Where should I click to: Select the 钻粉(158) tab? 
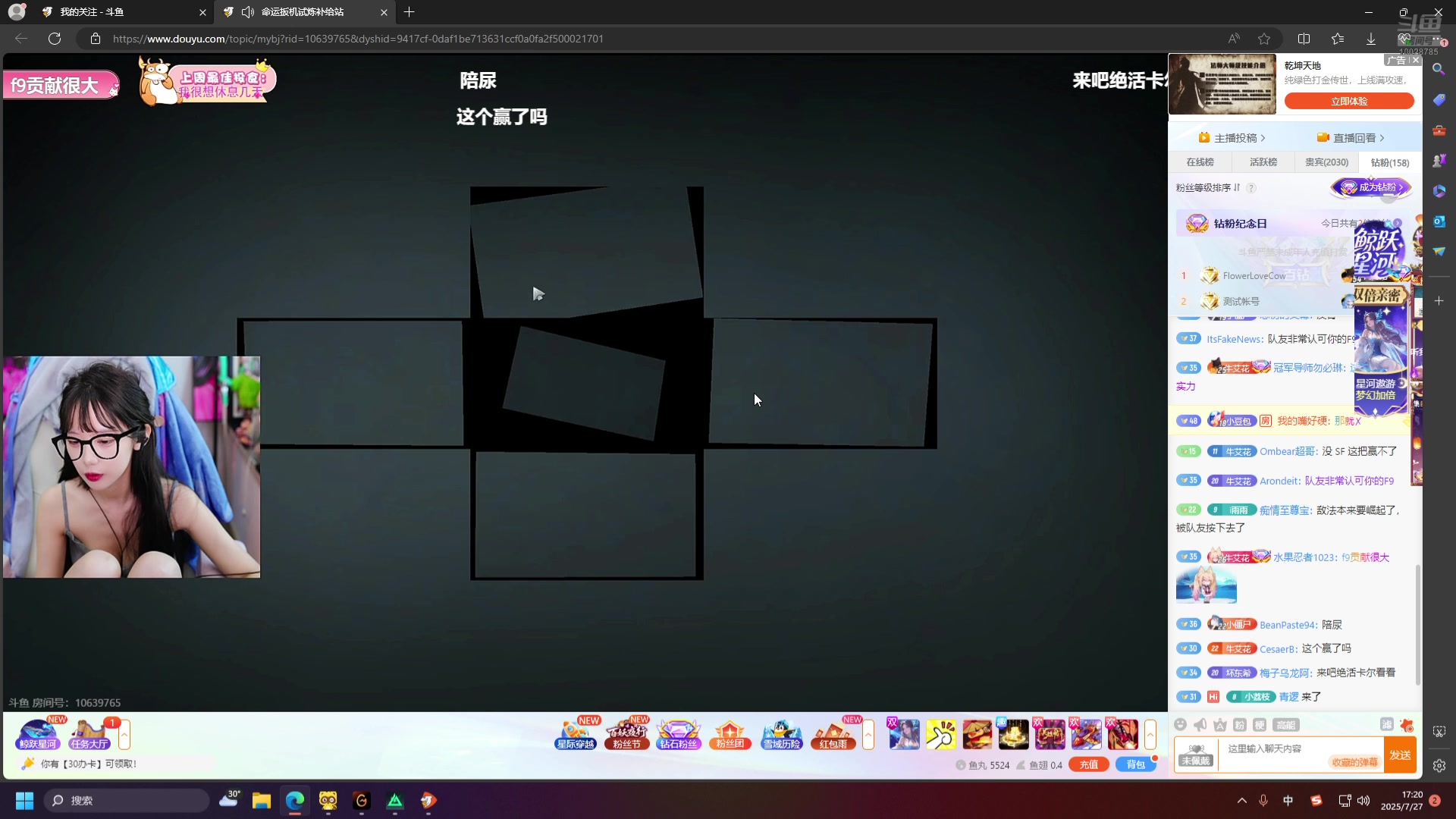coord(1389,162)
